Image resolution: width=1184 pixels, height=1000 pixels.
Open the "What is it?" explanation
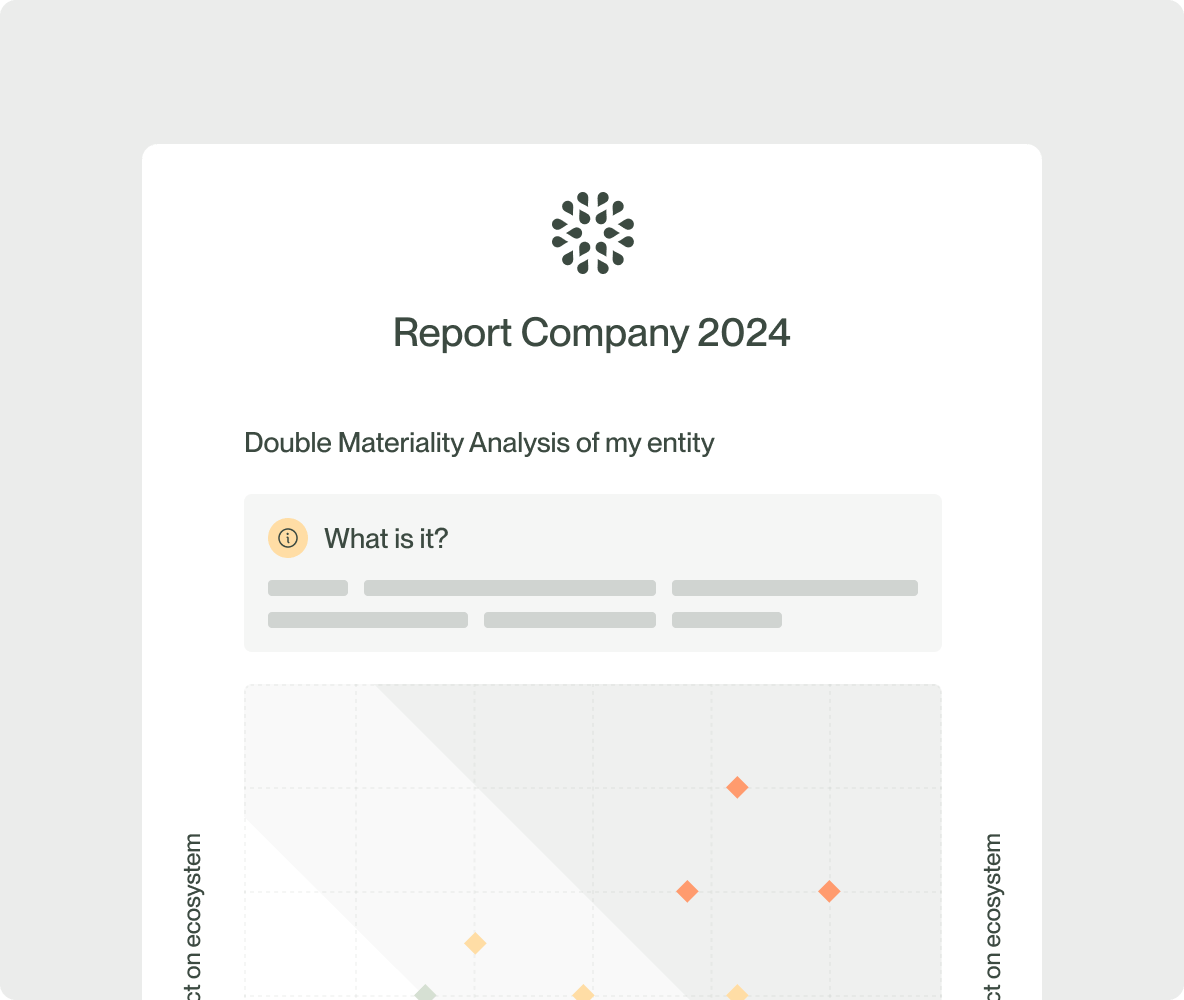click(x=386, y=539)
